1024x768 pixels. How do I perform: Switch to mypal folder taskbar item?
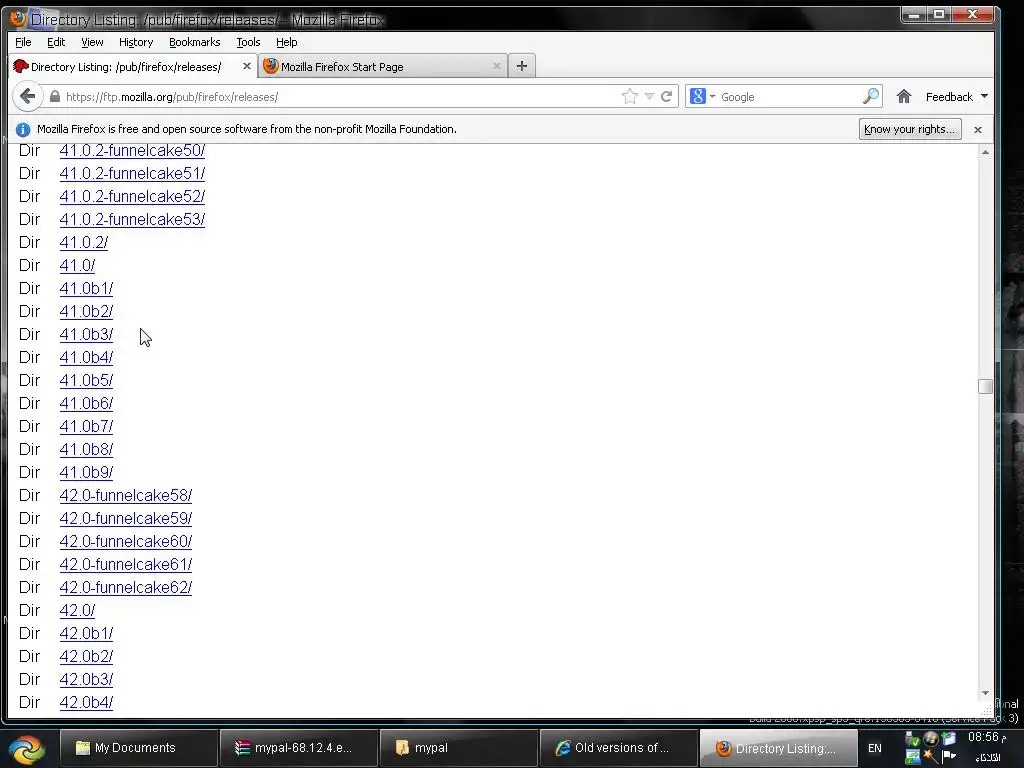[x=459, y=748]
